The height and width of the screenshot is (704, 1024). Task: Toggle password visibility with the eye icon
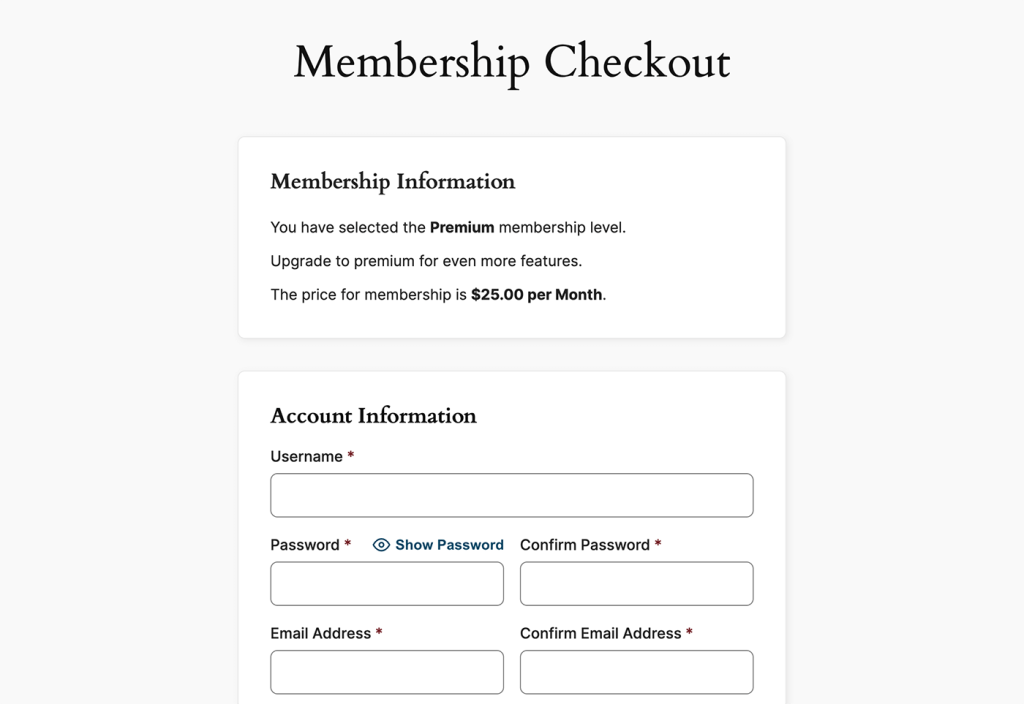381,545
